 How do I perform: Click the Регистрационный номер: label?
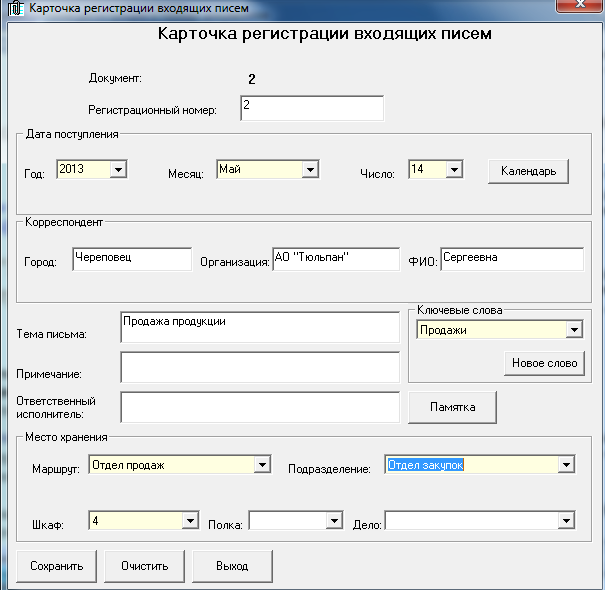(x=152, y=110)
